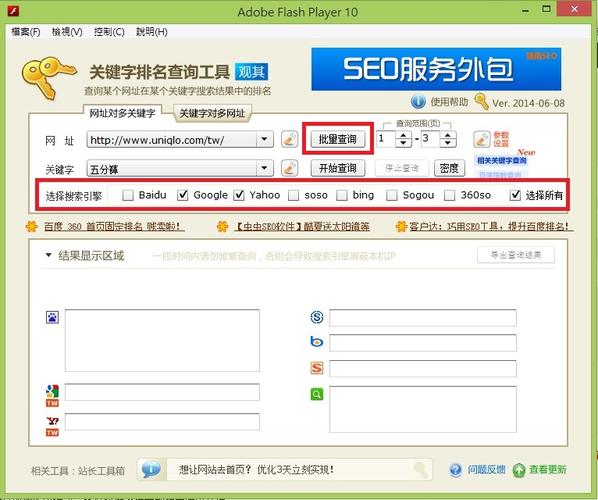This screenshot has height=500, width=598.
Task: Click the blue info help icon
Action: tap(418, 102)
